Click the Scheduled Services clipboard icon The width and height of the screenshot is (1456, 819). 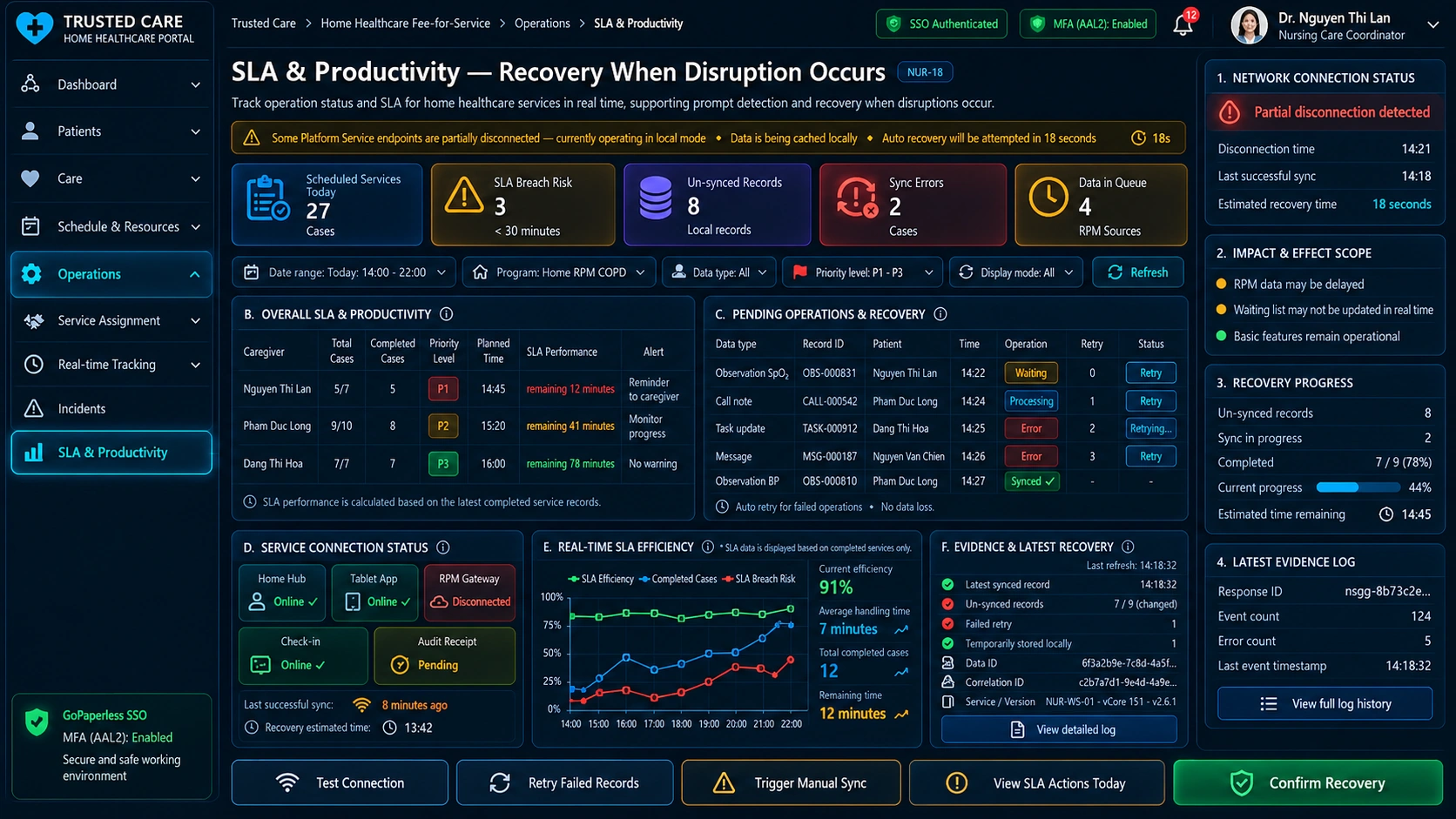[x=267, y=198]
